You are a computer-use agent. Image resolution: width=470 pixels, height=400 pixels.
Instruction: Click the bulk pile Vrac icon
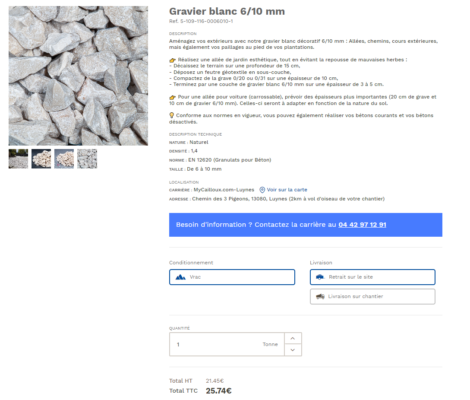point(180,277)
